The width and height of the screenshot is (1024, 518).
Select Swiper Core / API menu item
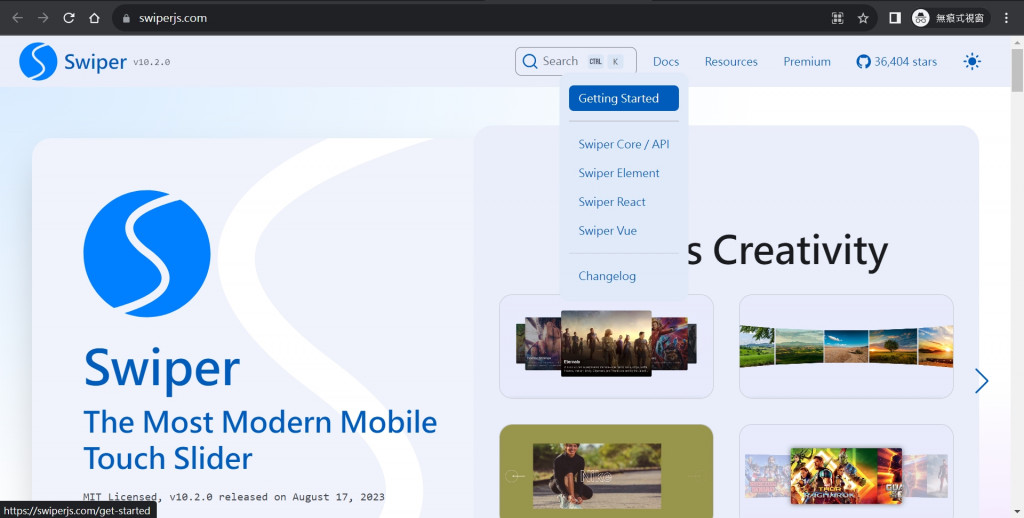pos(624,144)
